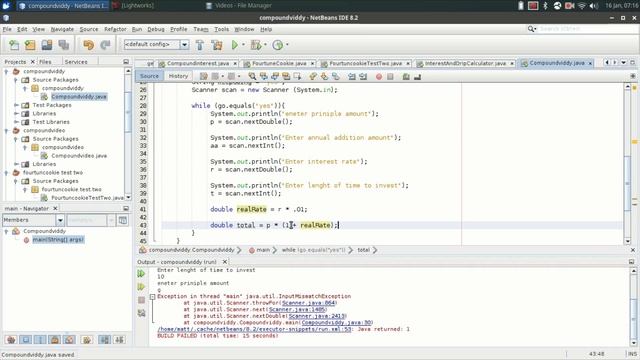Open the run.xml:53 executor-snippets link
Image resolution: width=640 pixels, height=360 pixels.
click(x=254, y=329)
